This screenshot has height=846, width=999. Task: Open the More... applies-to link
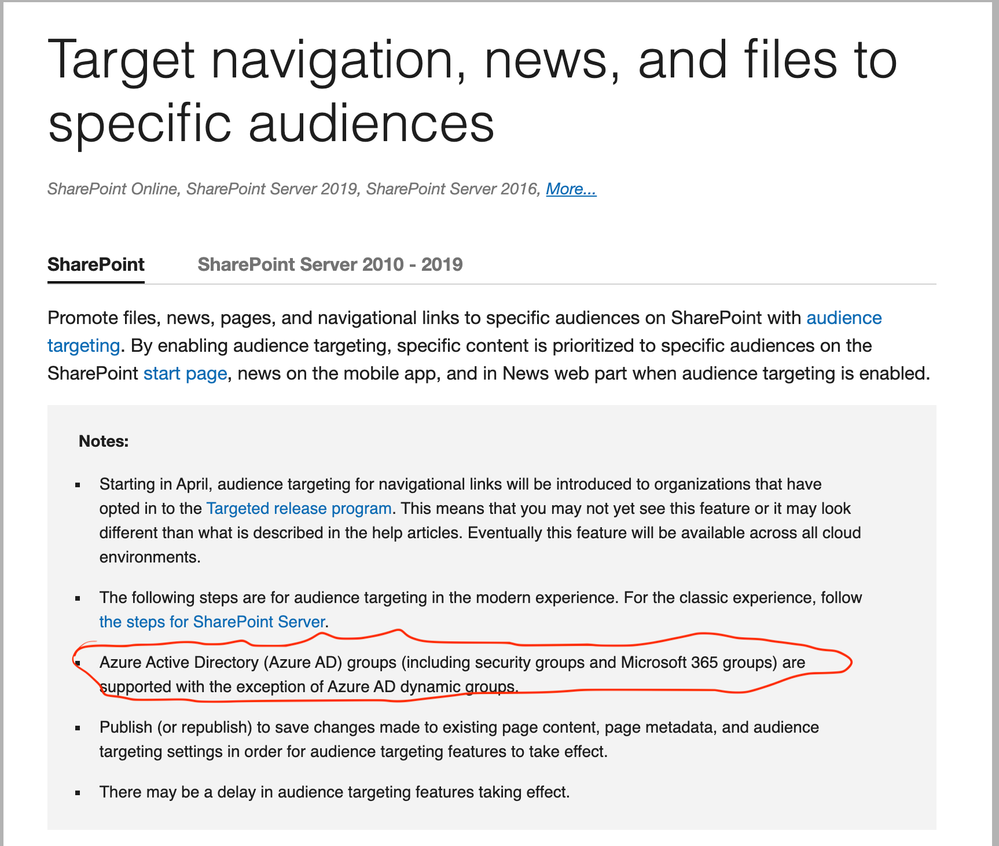point(571,189)
